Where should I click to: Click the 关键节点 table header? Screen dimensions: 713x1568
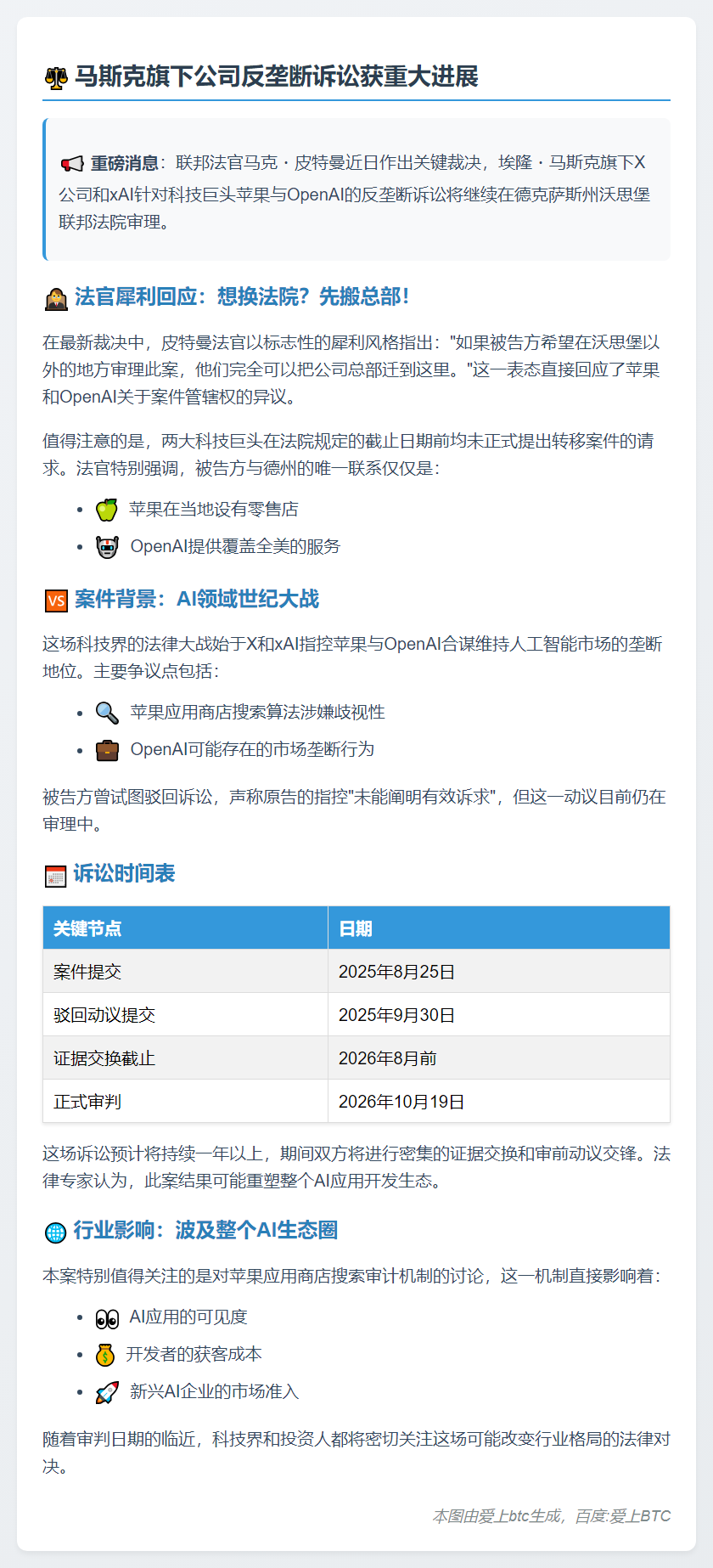coord(87,928)
